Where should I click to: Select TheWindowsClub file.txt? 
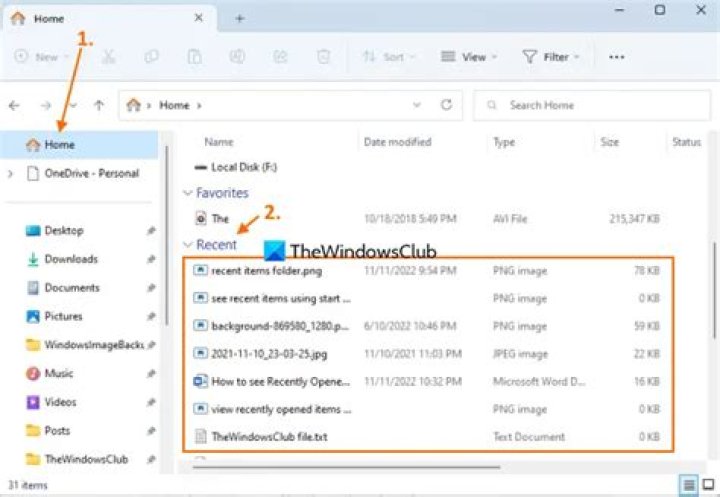(427, 436)
